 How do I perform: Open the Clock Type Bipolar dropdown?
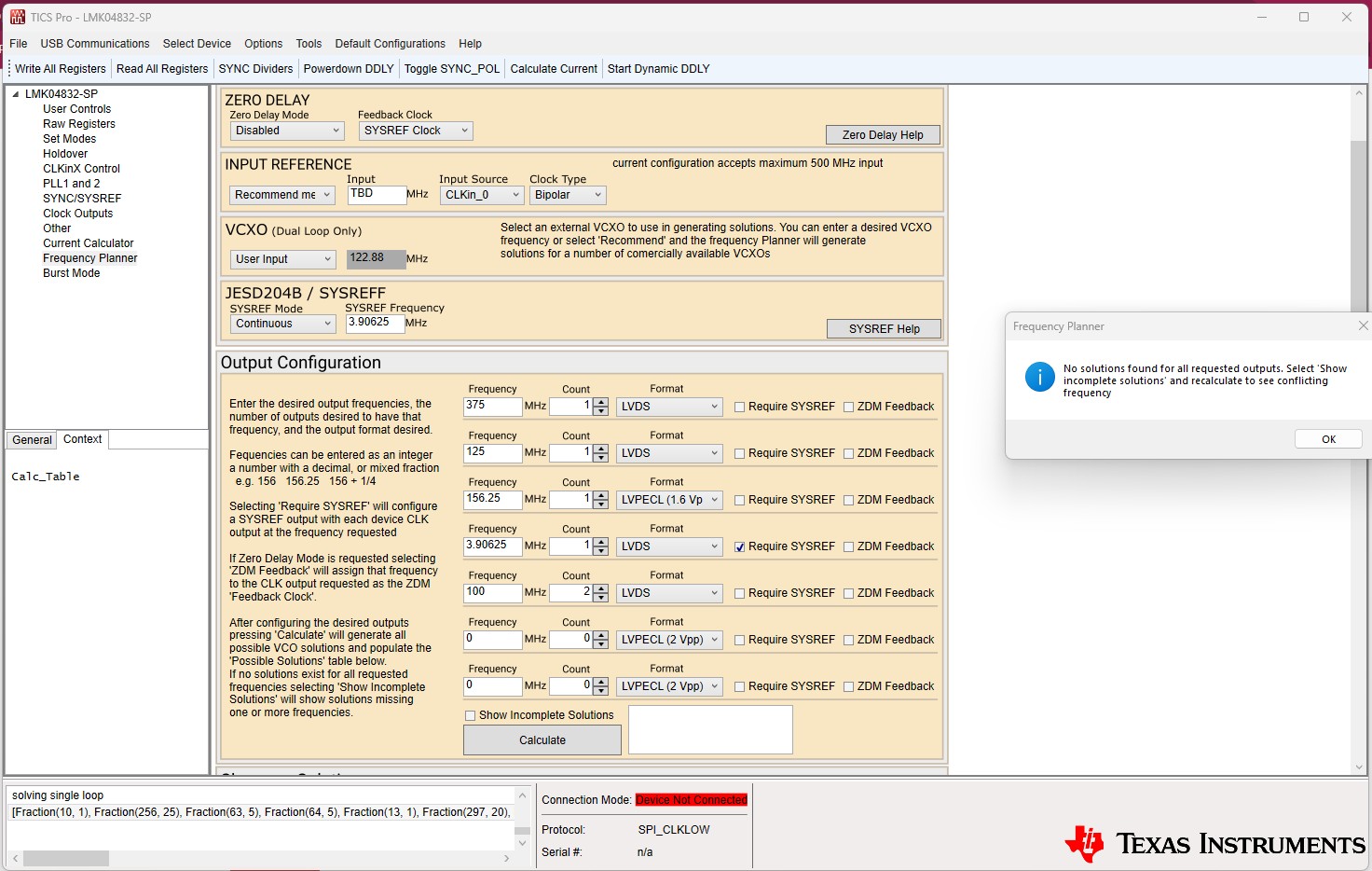[x=568, y=195]
